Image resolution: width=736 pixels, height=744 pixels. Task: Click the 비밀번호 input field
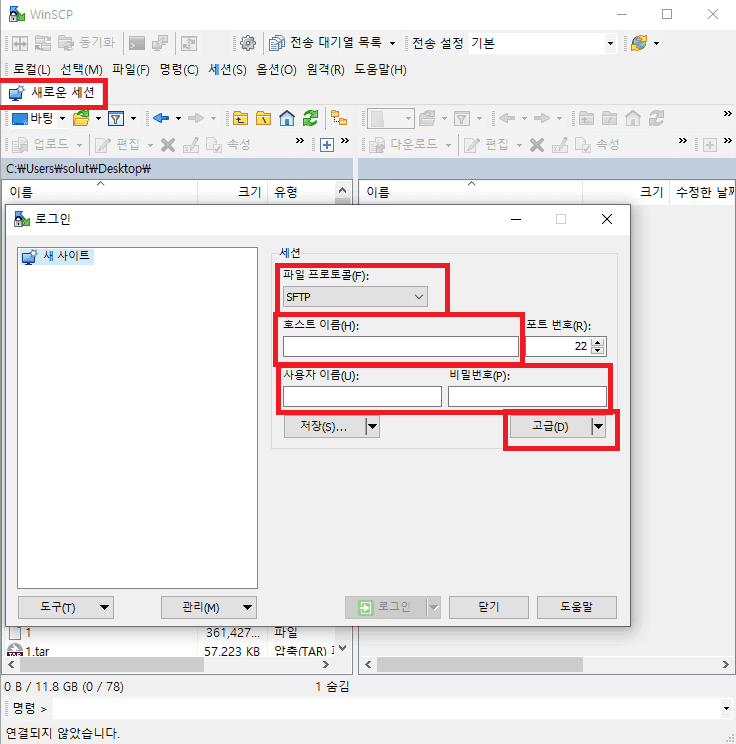coord(527,397)
